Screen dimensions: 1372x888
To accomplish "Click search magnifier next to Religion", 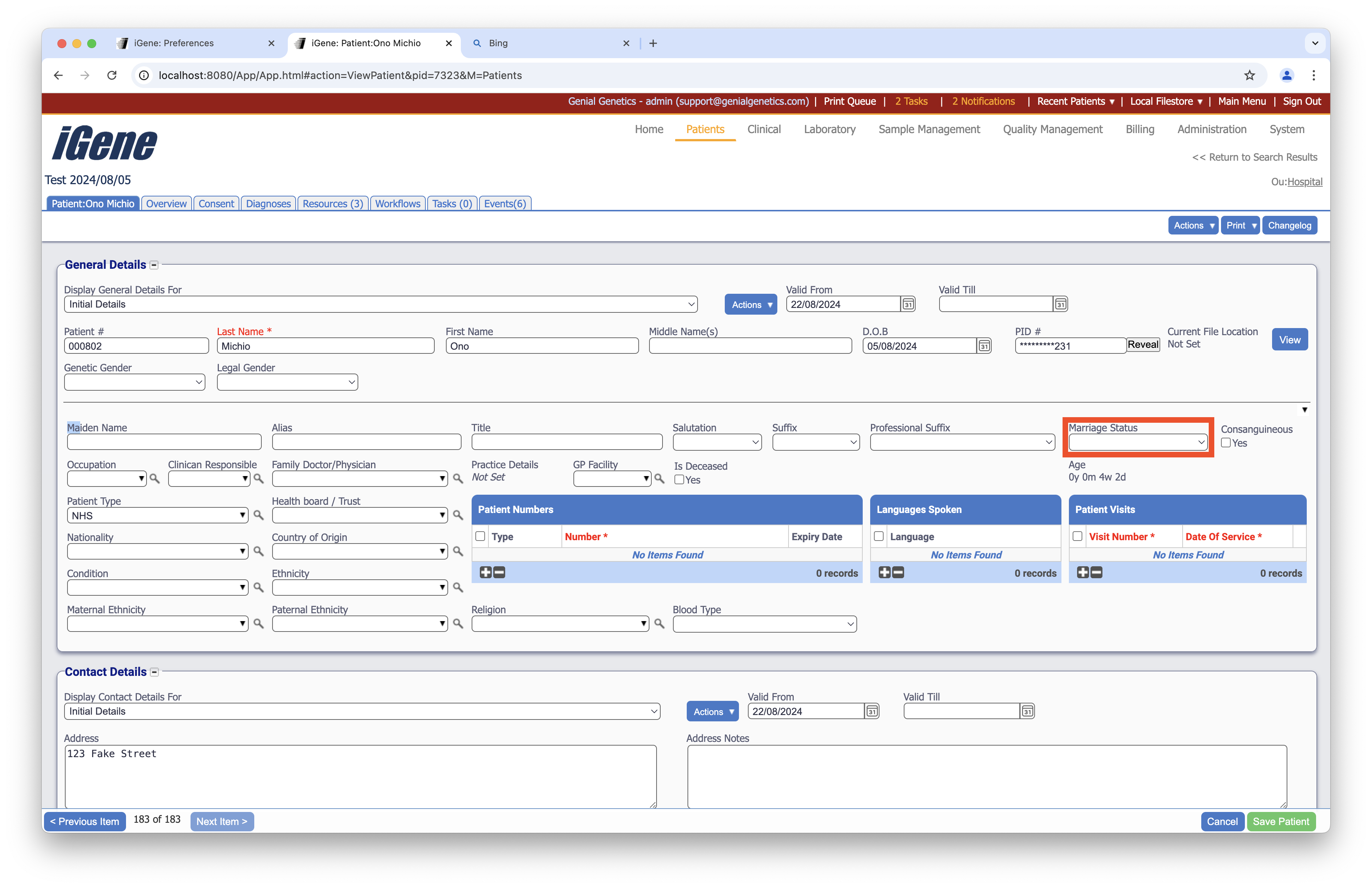I will (x=660, y=624).
